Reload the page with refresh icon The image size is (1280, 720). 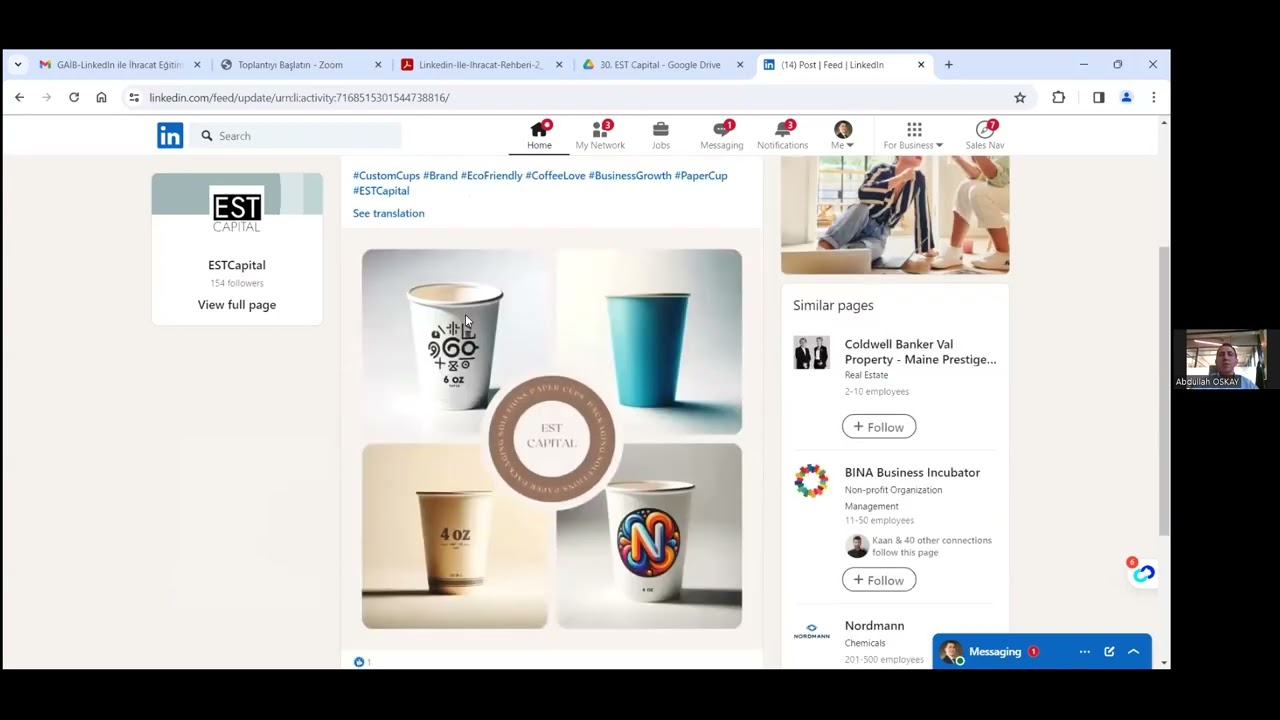coord(74,97)
